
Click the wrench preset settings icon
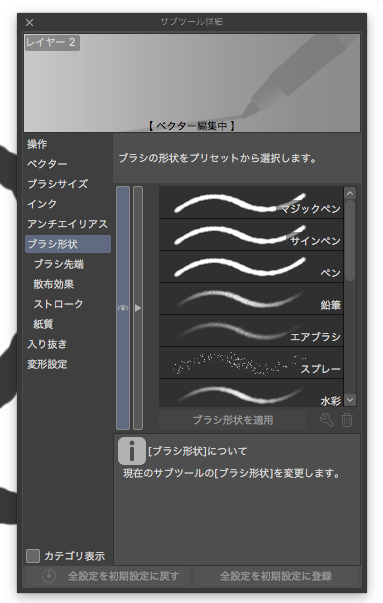(327, 420)
